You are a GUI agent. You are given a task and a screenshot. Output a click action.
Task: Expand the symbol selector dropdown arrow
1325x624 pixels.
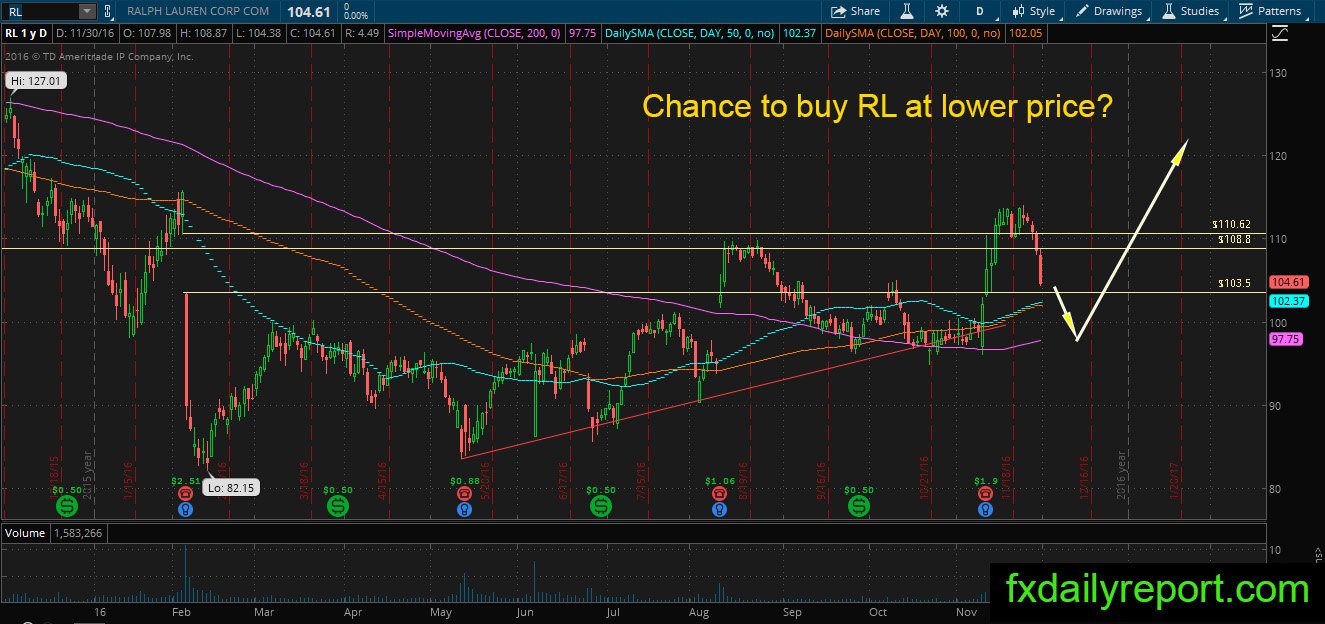[x=86, y=11]
